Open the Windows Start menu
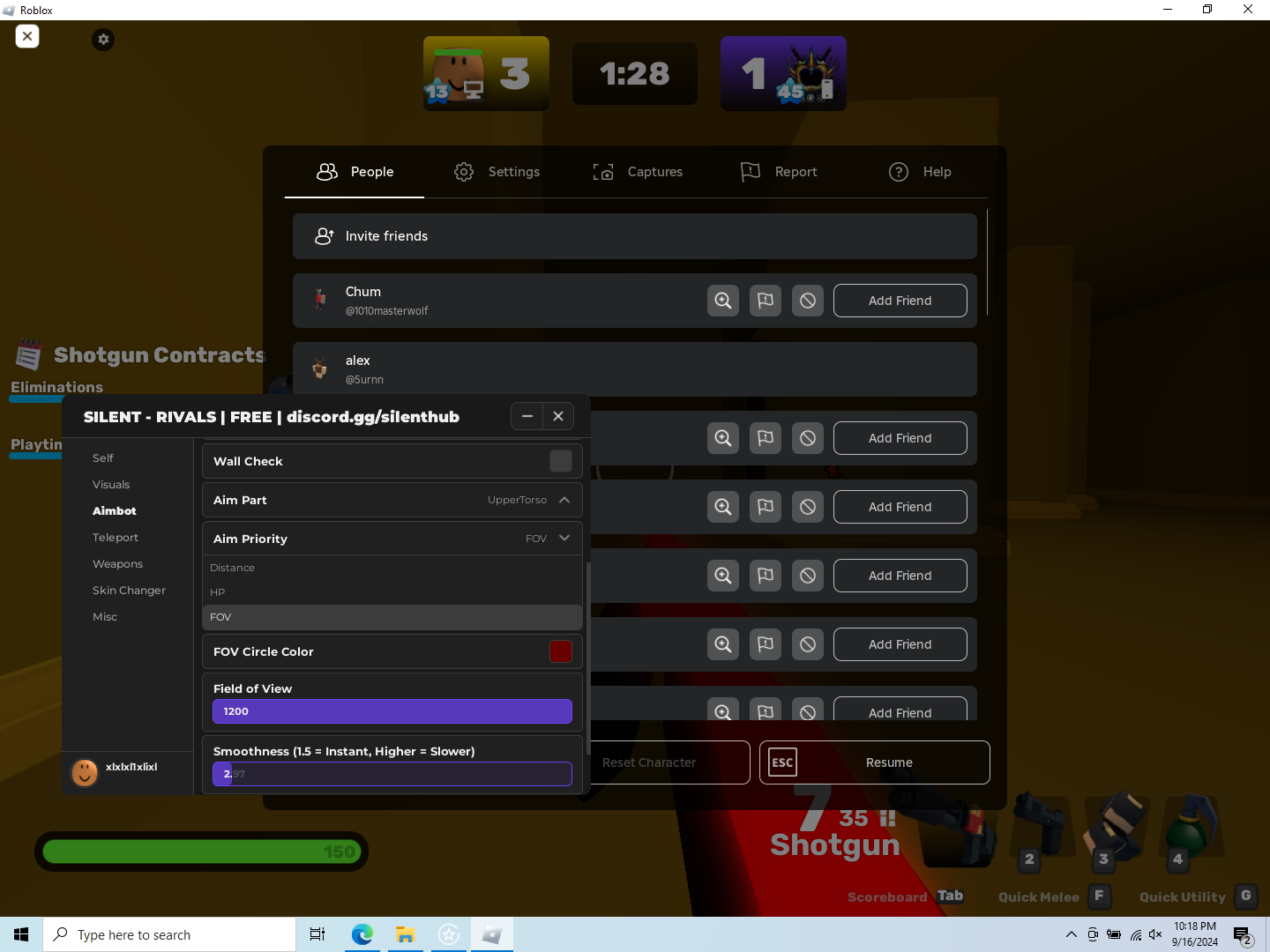This screenshot has height=952, width=1270. (21, 934)
